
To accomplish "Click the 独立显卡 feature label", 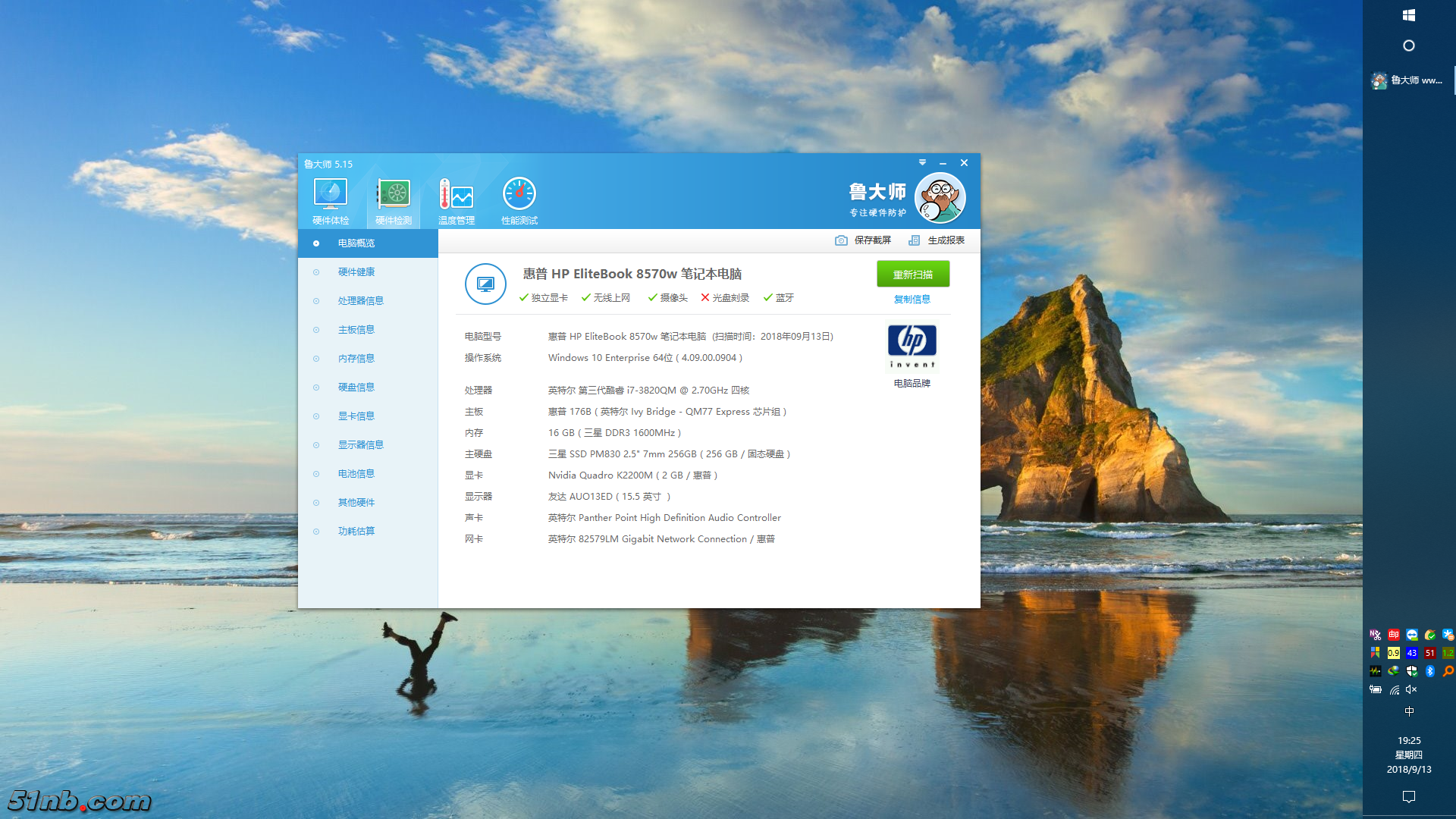I will point(550,298).
